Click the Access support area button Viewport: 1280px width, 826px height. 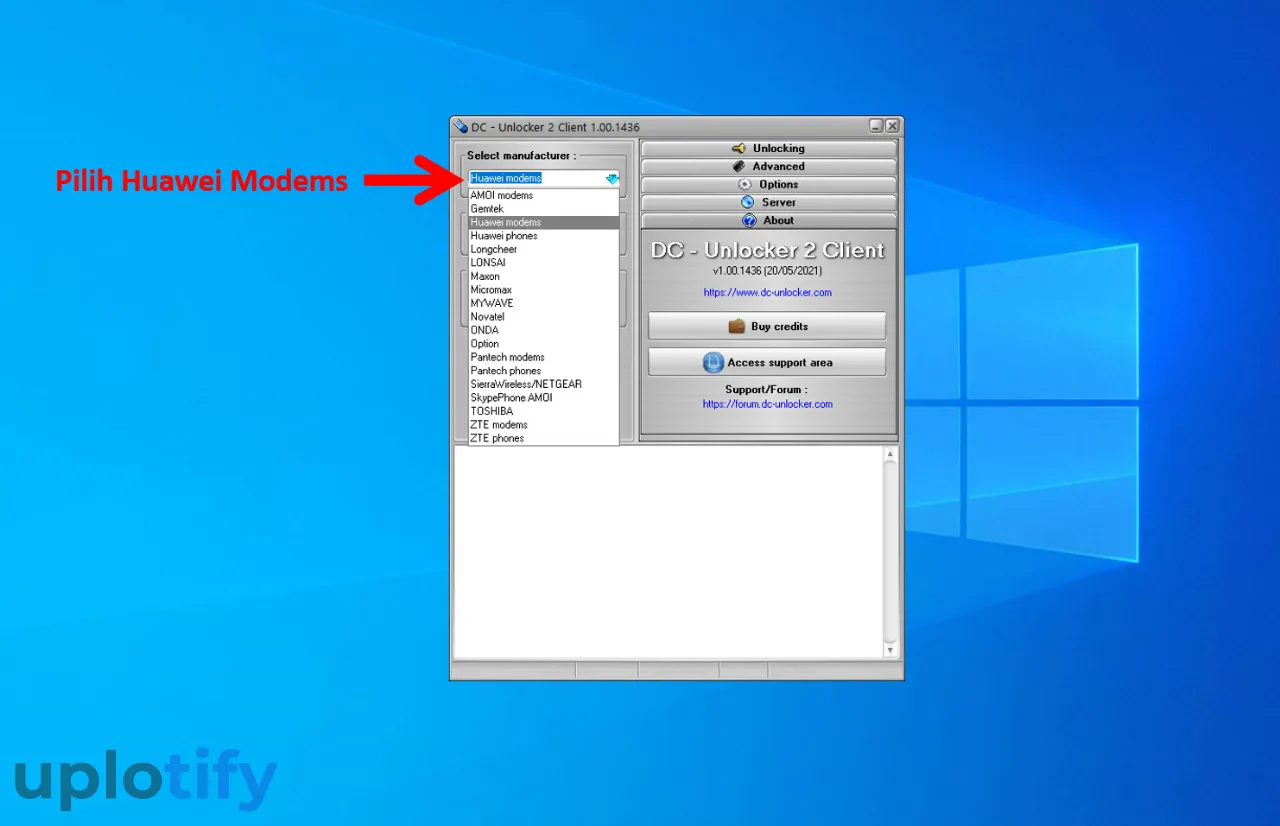767,362
